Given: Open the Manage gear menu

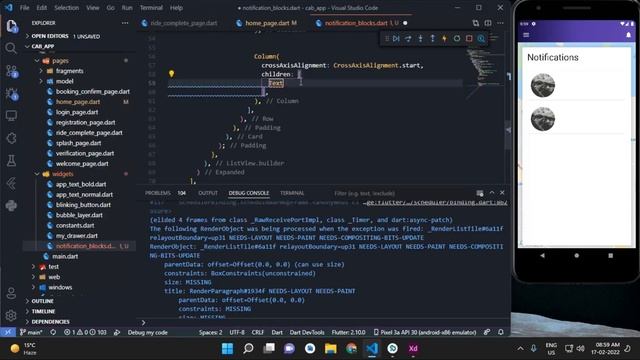Looking at the screenshot, I should [x=11, y=315].
